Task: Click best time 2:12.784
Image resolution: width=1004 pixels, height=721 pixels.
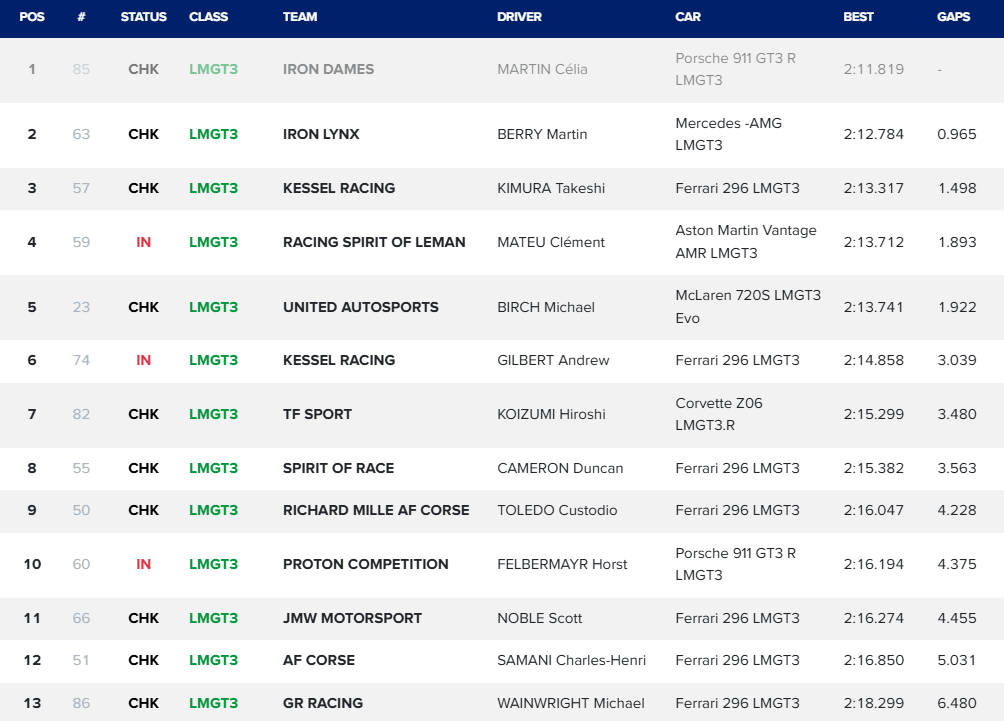Action: [x=873, y=134]
